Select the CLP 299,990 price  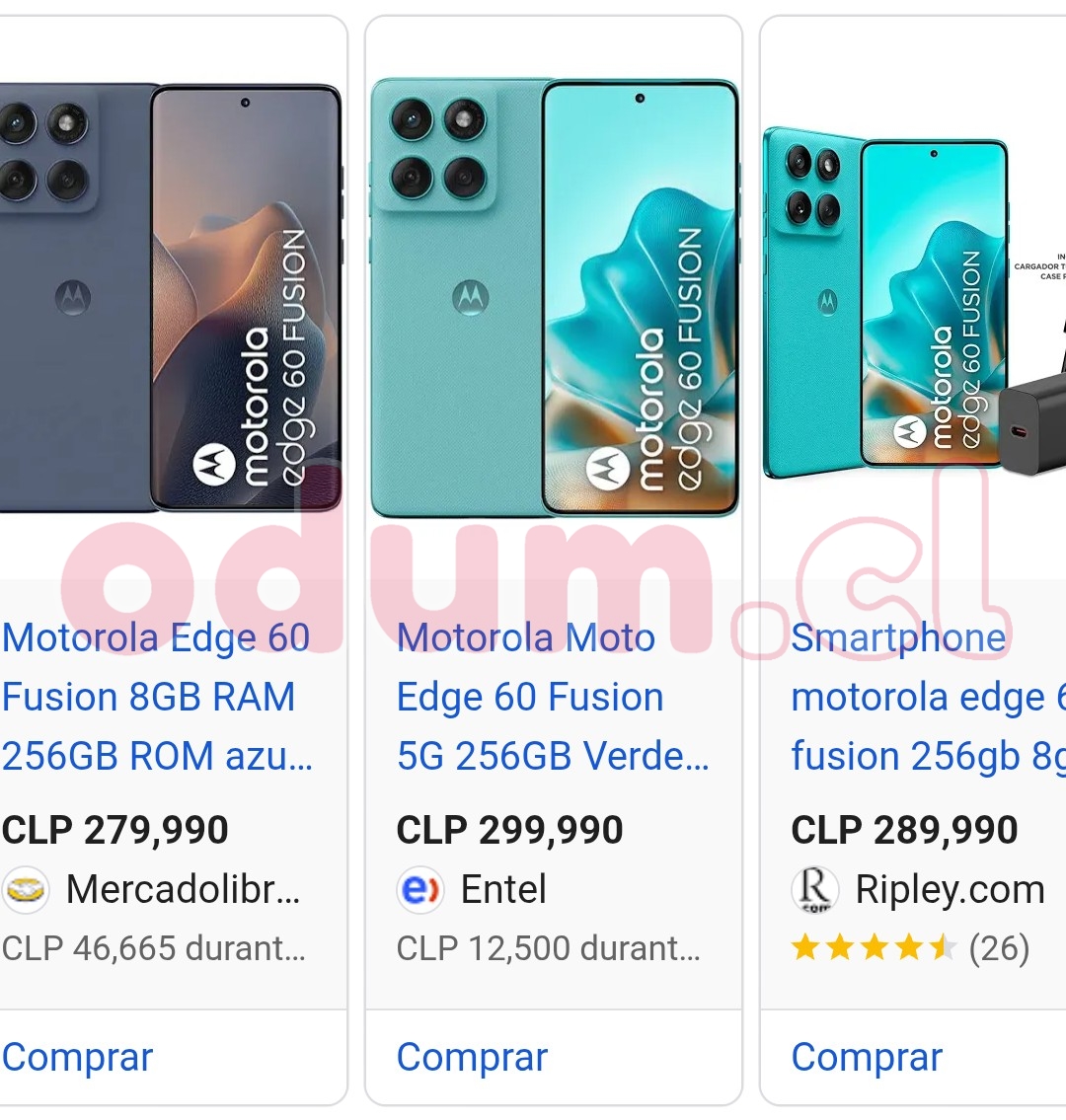pyautogui.click(x=509, y=830)
